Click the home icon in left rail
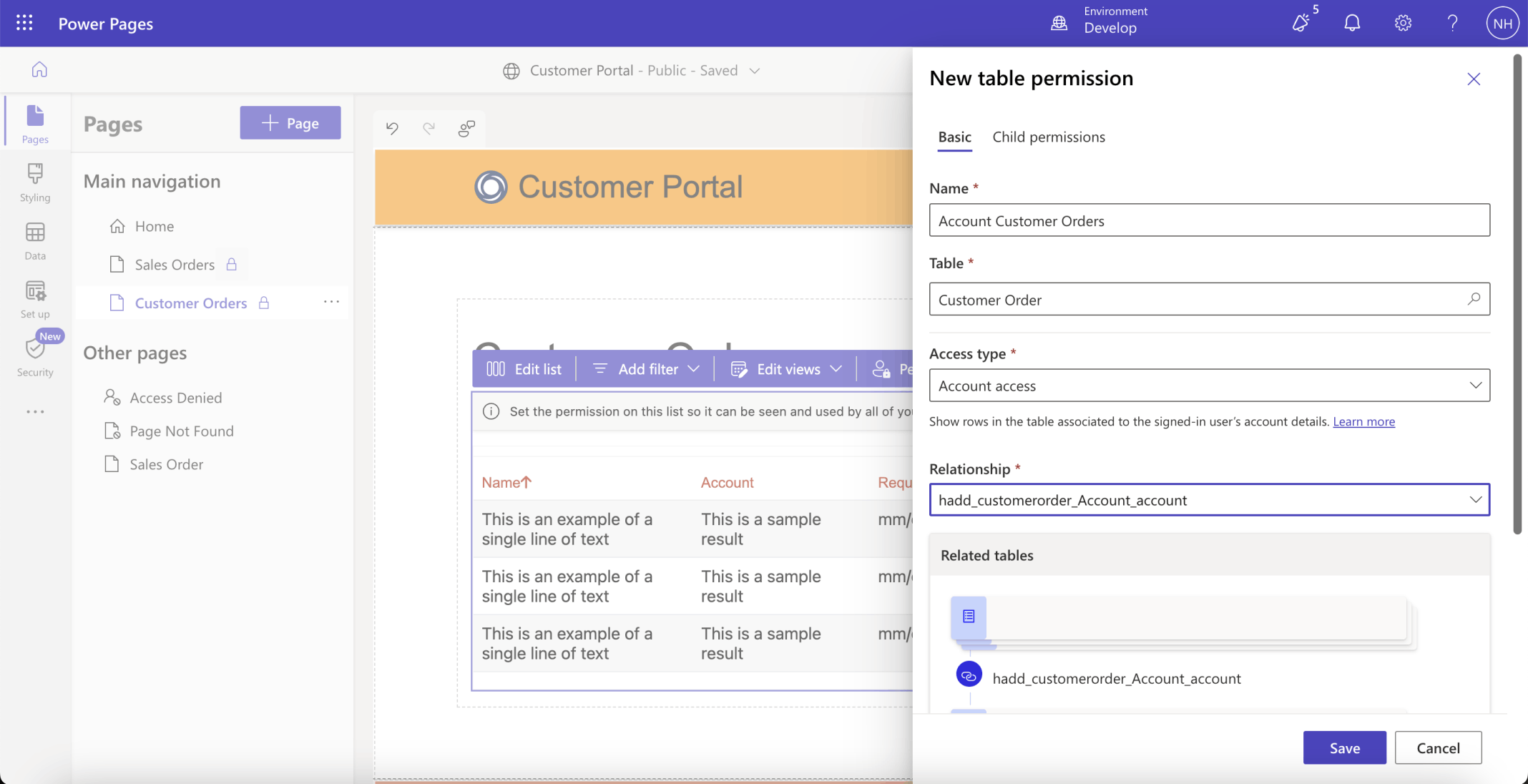The image size is (1528, 784). click(x=39, y=69)
